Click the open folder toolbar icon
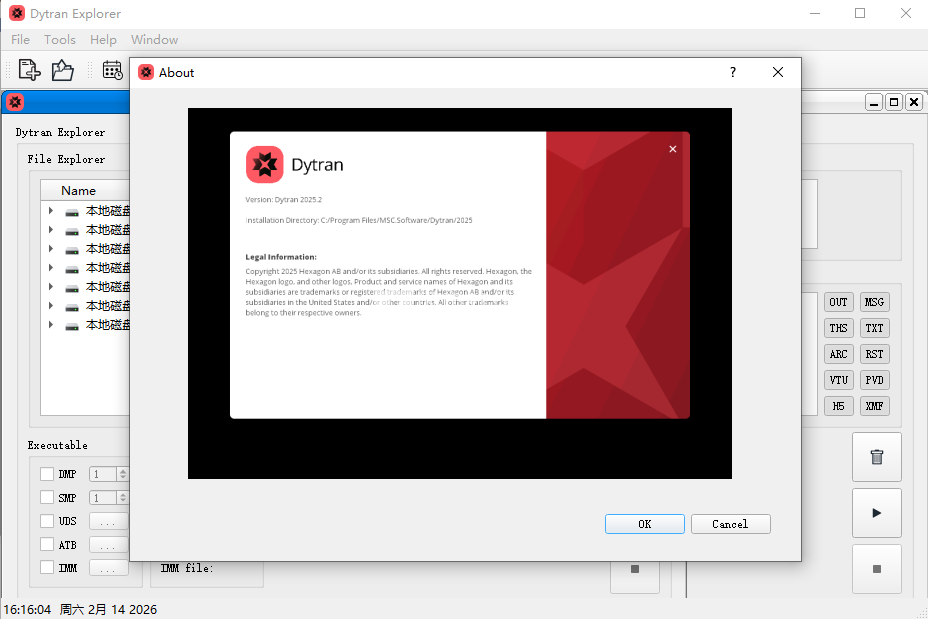Viewport: 928px width, 619px height. (63, 70)
